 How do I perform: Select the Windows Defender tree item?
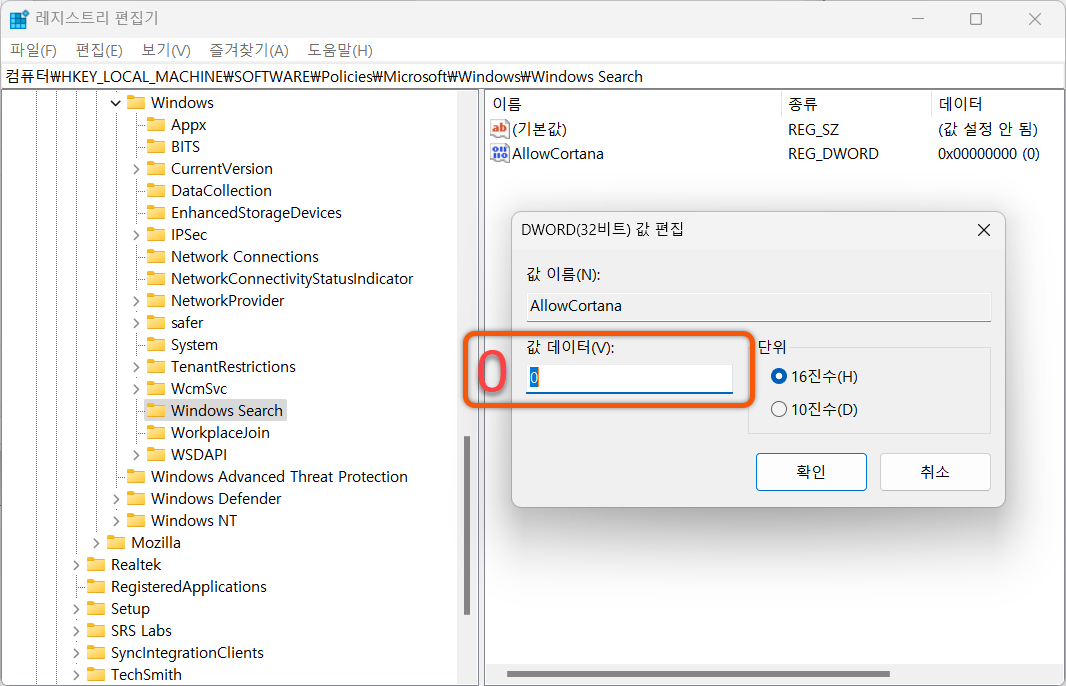click(x=216, y=498)
